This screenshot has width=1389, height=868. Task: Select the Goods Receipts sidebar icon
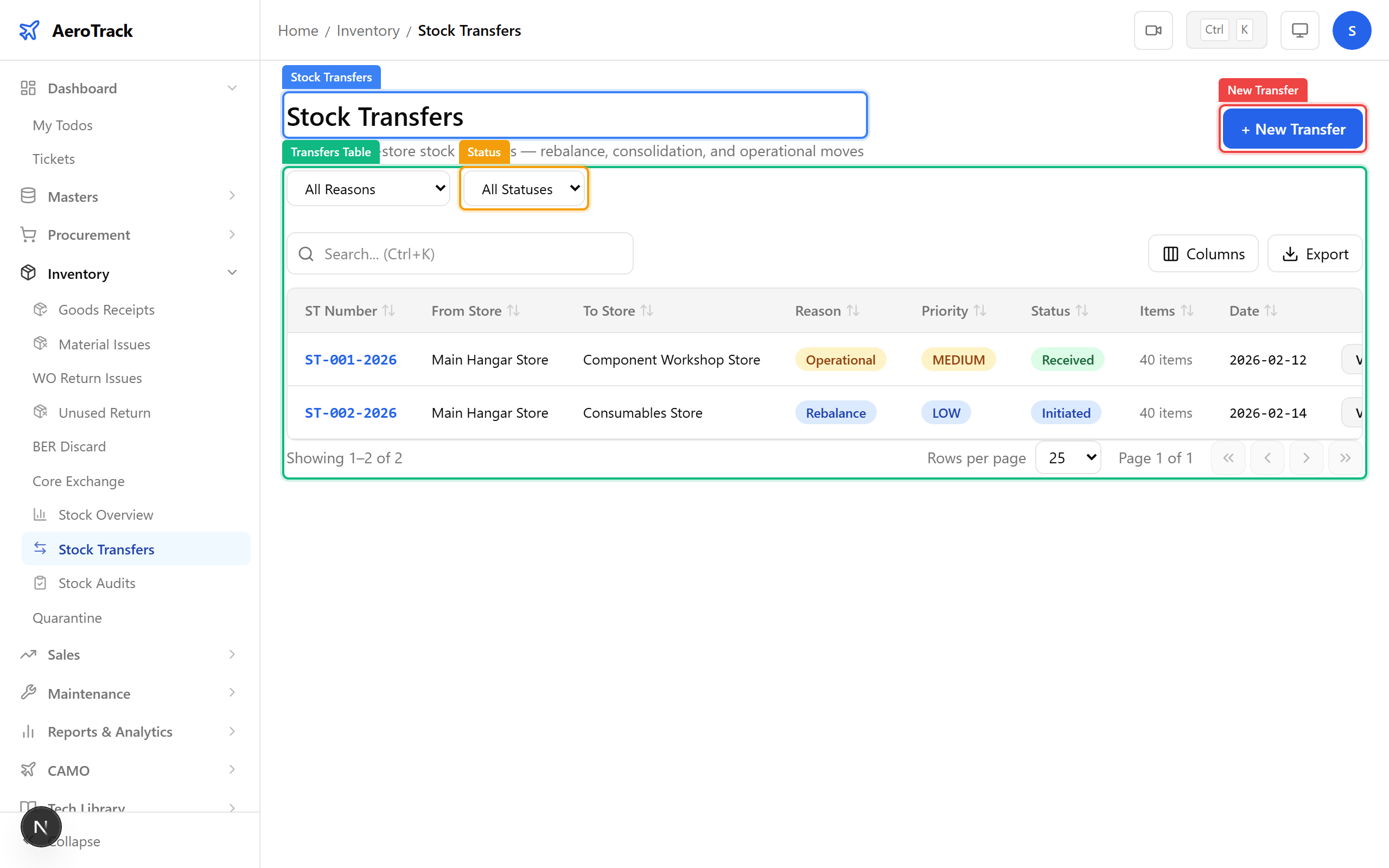click(40, 309)
